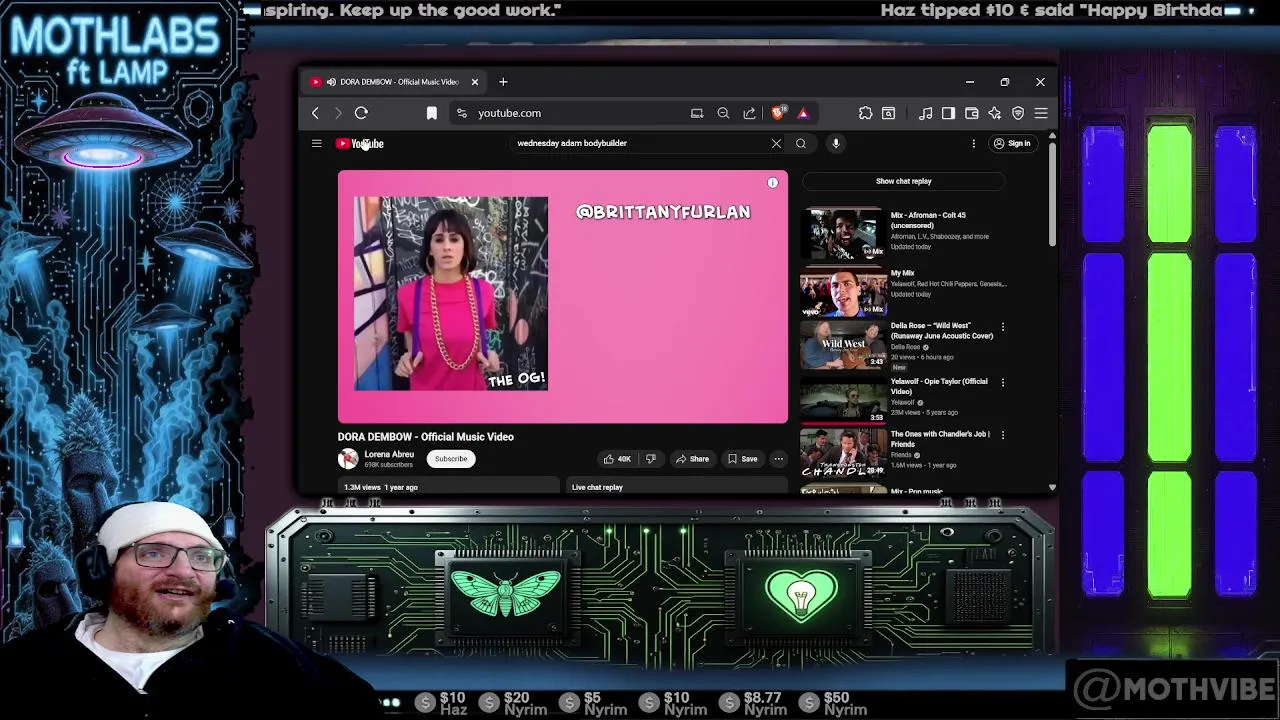1280x720 pixels.
Task: Mute tab via the speaker icon on tab
Action: pos(331,82)
